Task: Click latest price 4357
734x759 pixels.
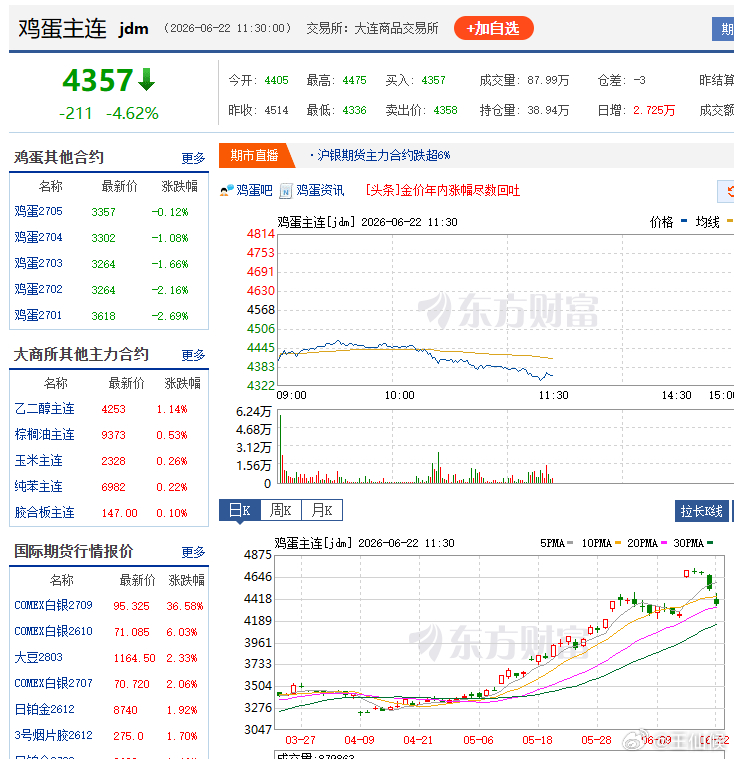Action: (98, 80)
